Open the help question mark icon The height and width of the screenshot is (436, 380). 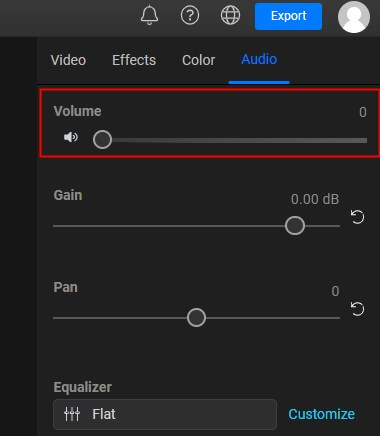[x=190, y=15]
